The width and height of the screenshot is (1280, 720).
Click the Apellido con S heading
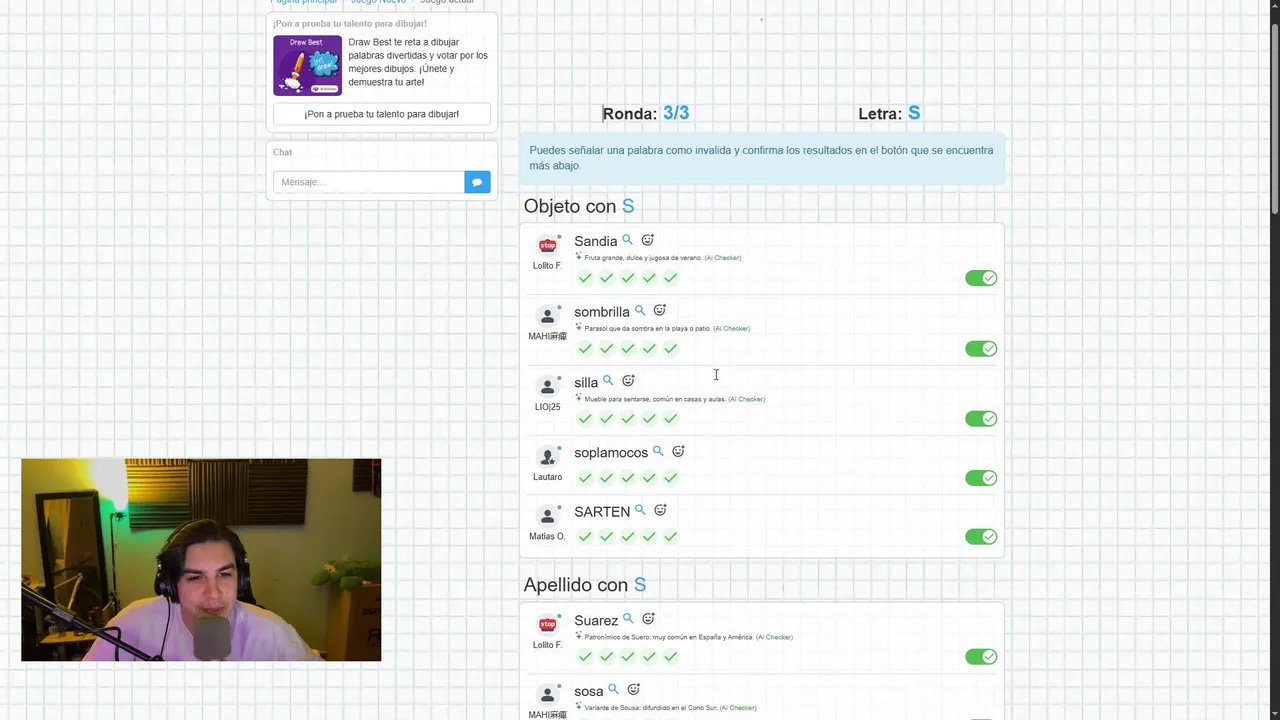tap(585, 585)
